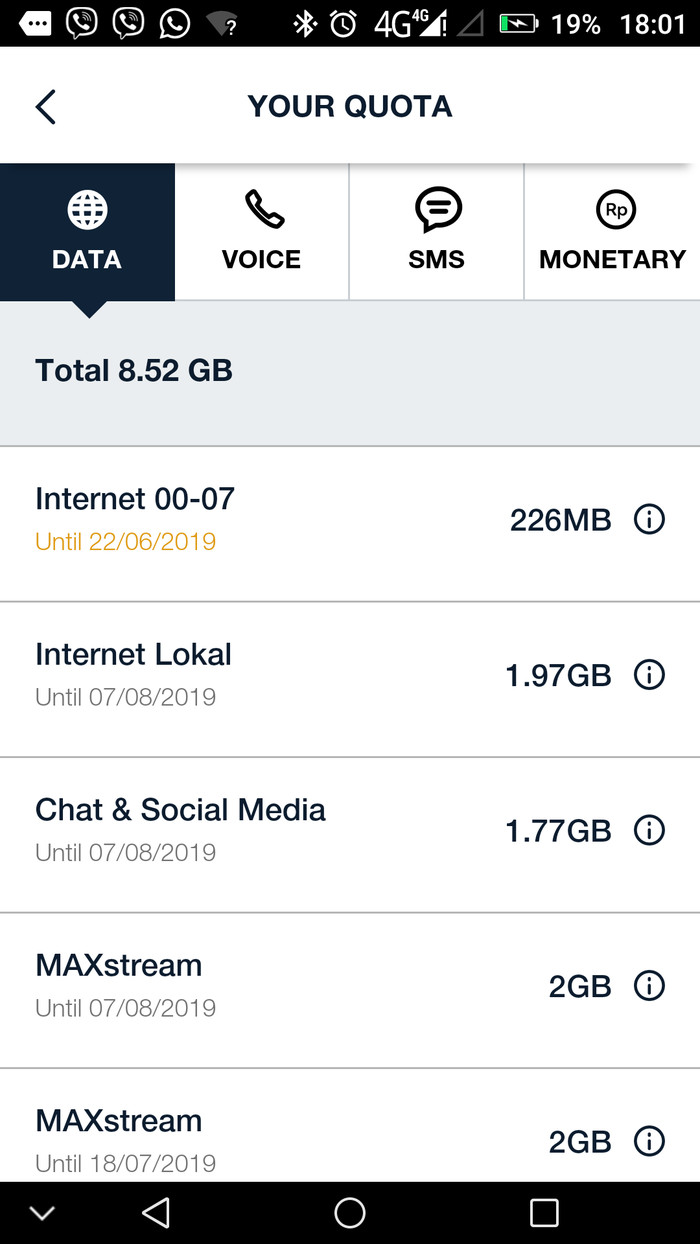Image resolution: width=700 pixels, height=1244 pixels.
Task: View info icon for Chat & Social Media
Action: (649, 830)
